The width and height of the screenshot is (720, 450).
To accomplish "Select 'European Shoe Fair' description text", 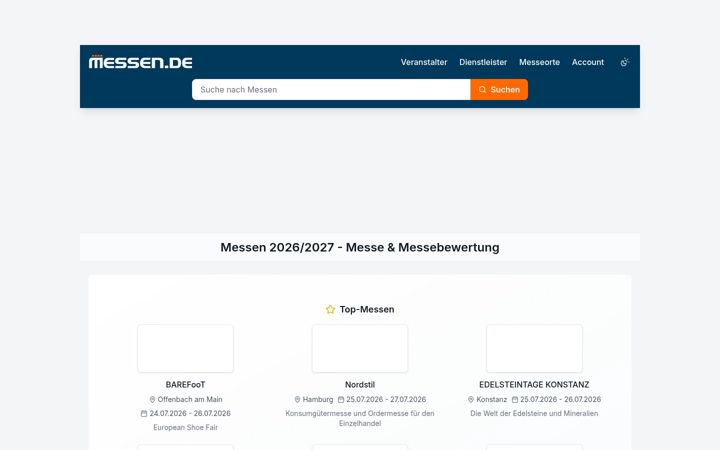I will click(x=186, y=427).
